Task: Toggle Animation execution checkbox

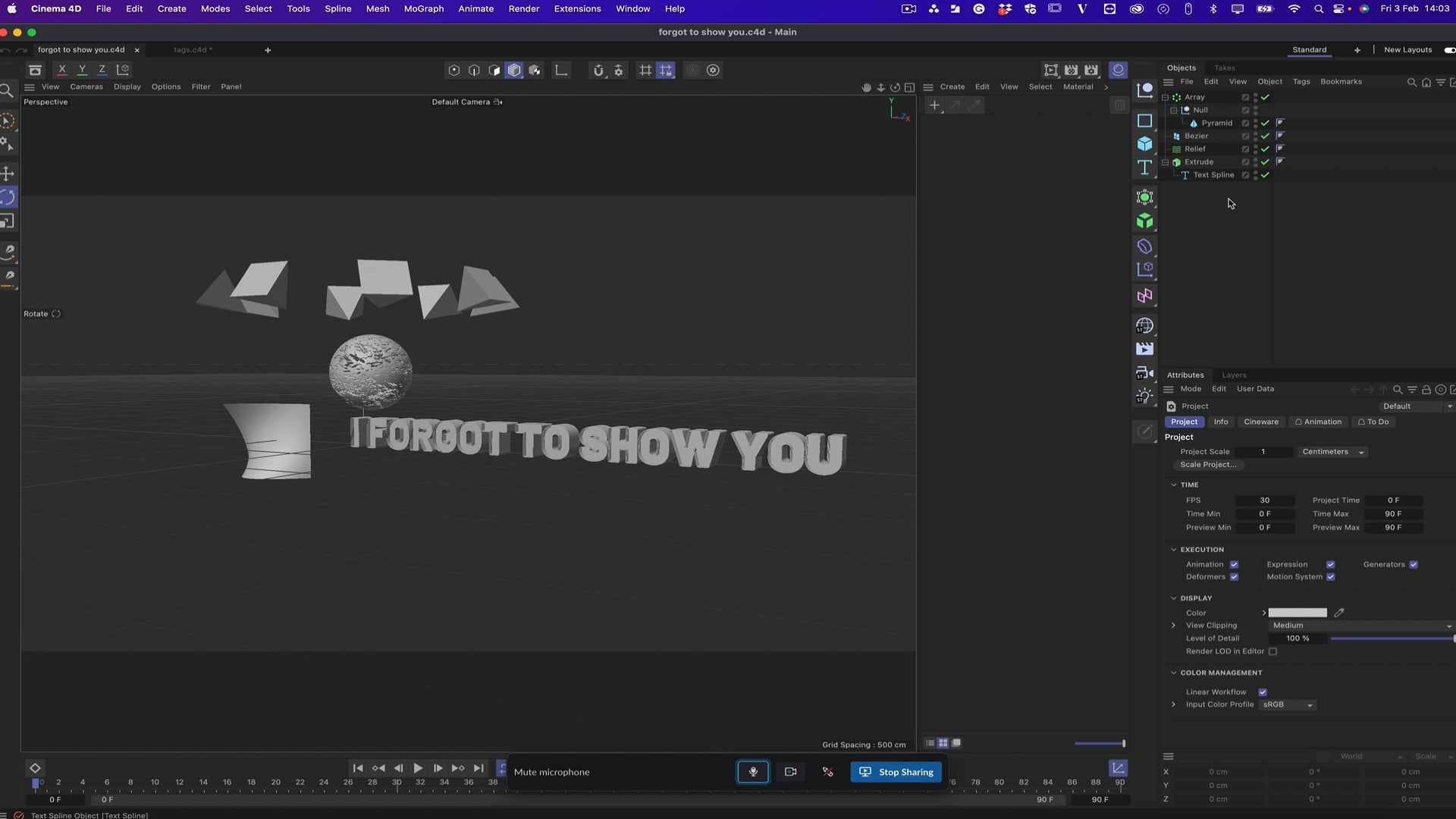Action: [1234, 564]
